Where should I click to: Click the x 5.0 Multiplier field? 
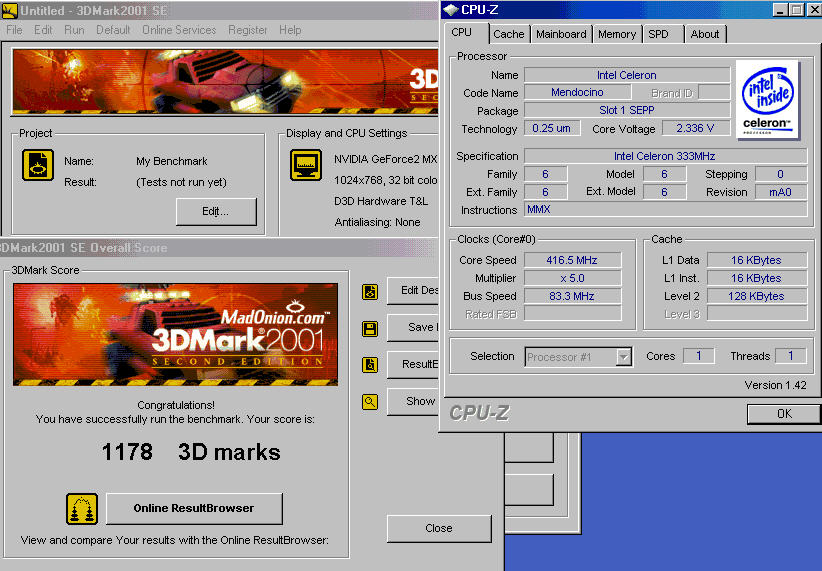tap(572, 278)
